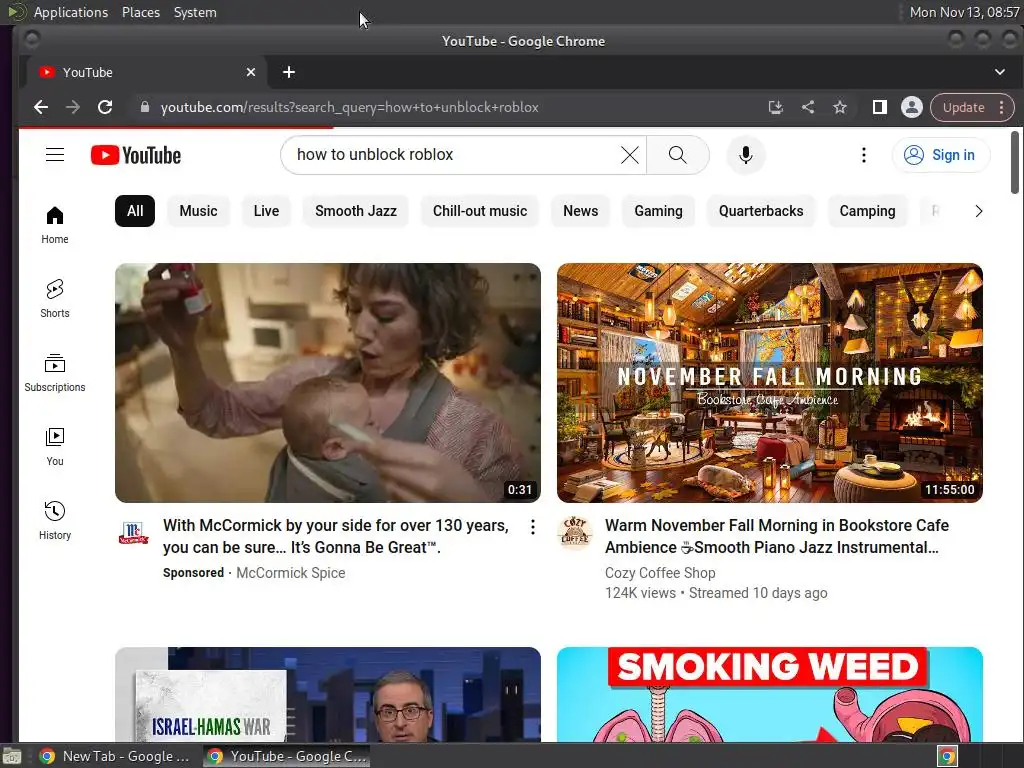Select the News filter chip

581,211
